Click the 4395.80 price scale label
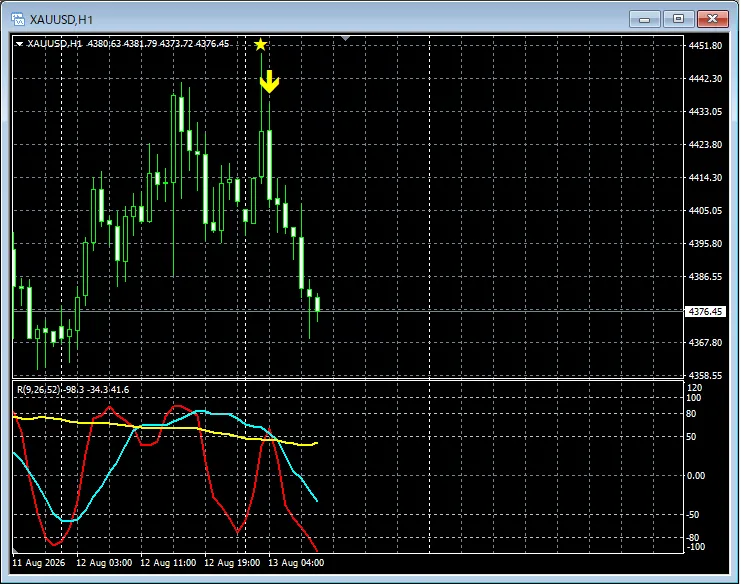741x584 pixels. pyautogui.click(x=705, y=243)
